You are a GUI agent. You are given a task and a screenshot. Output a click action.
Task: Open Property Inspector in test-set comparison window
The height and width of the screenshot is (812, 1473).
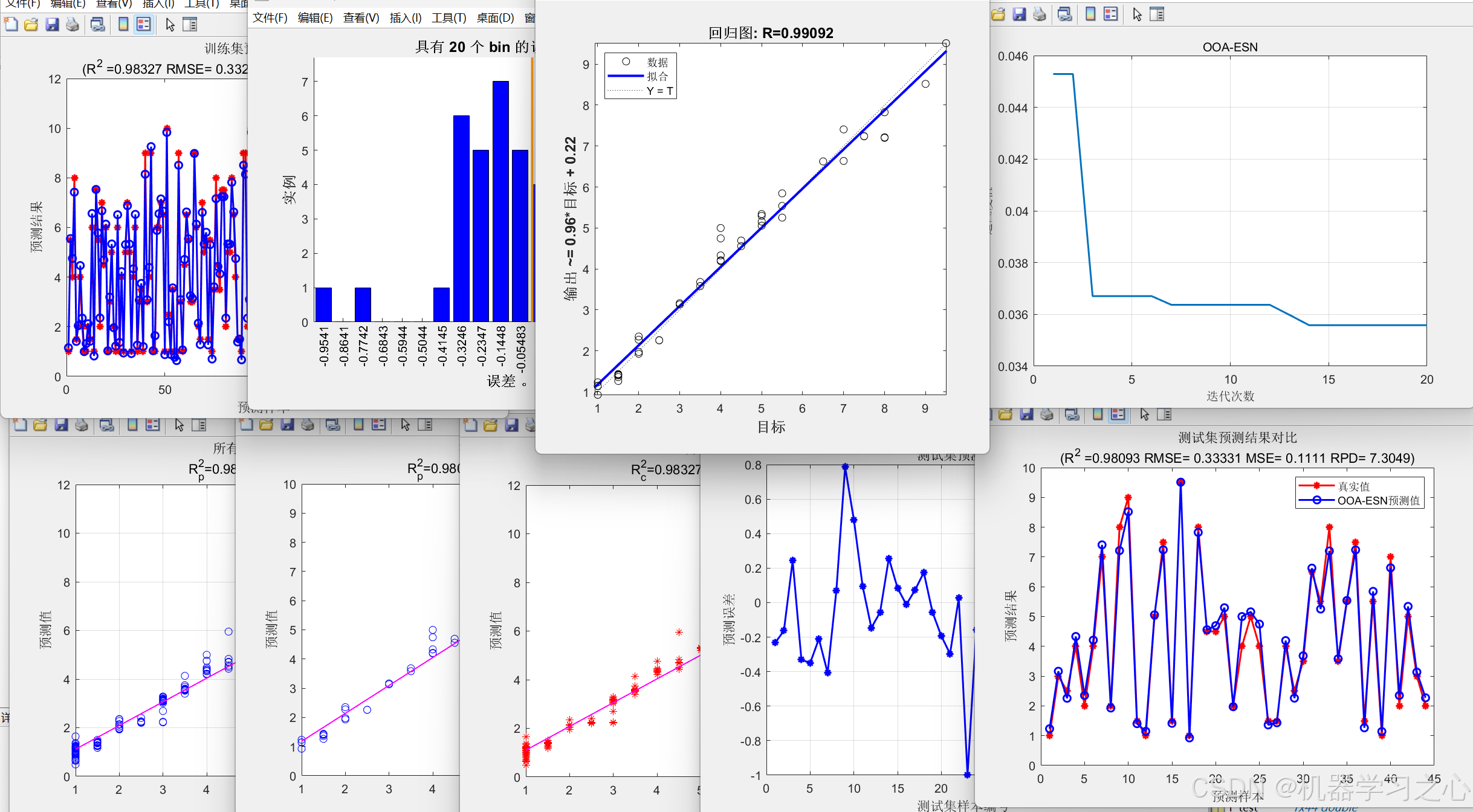point(1164,414)
